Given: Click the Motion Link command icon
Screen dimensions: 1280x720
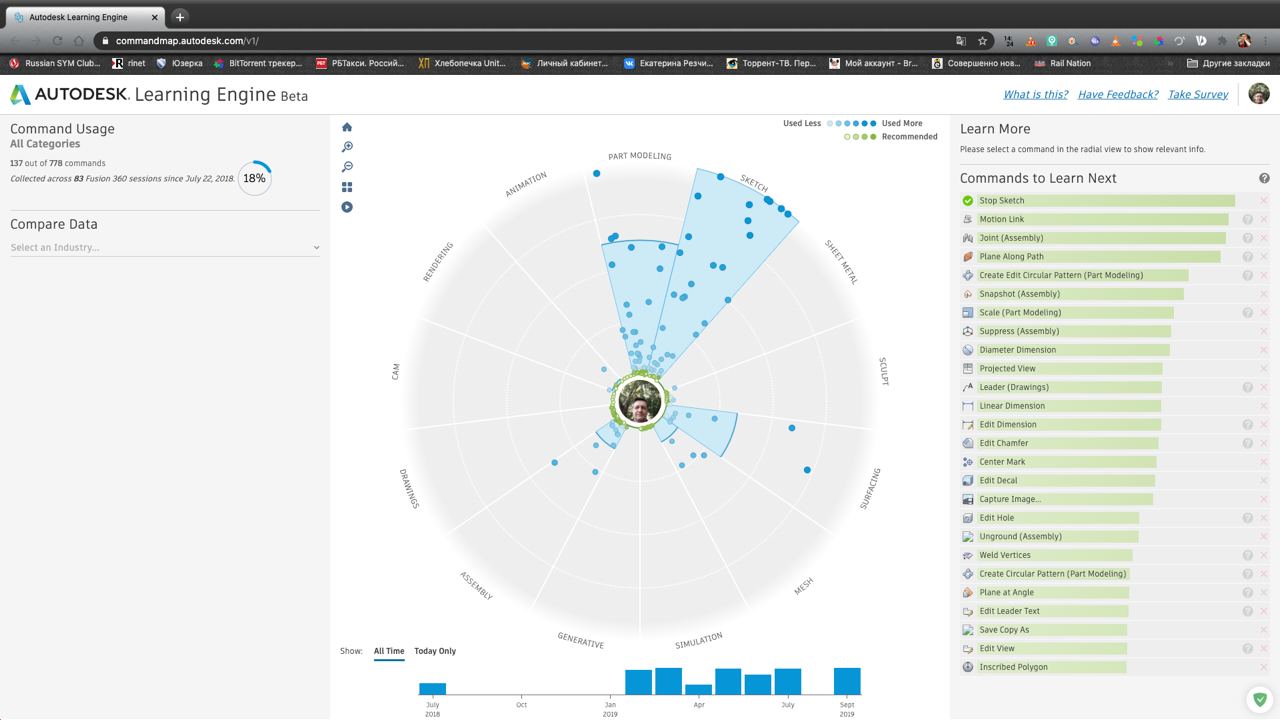Looking at the screenshot, I should pos(967,219).
